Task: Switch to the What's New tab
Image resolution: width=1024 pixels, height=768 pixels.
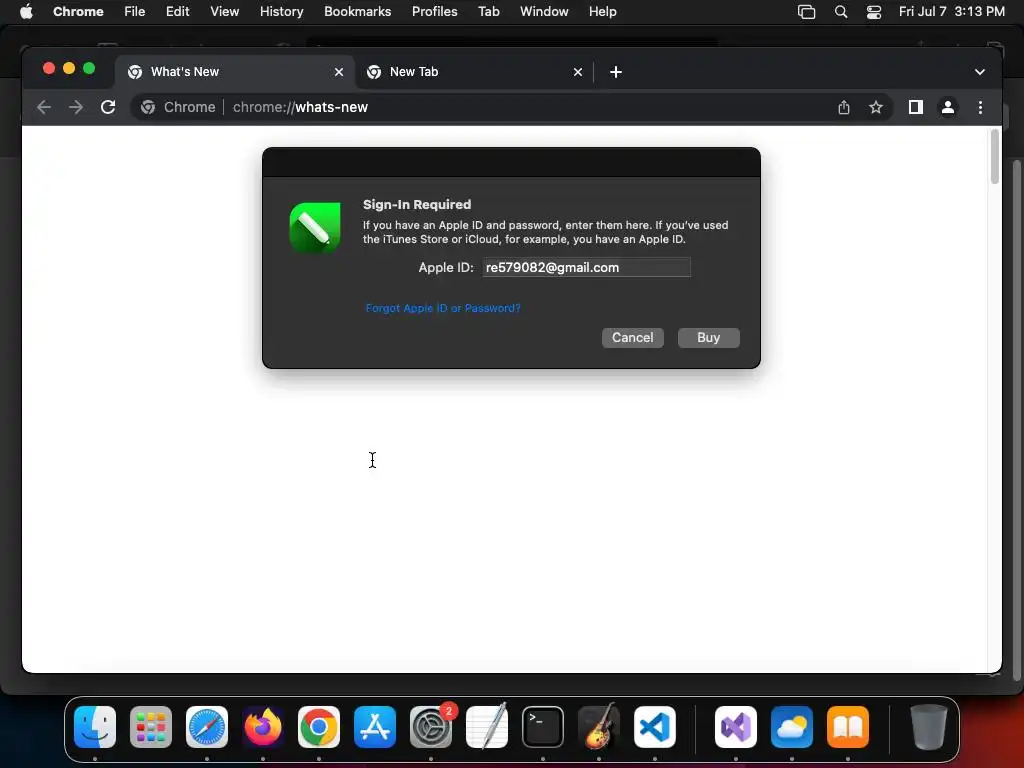Action: coord(235,72)
